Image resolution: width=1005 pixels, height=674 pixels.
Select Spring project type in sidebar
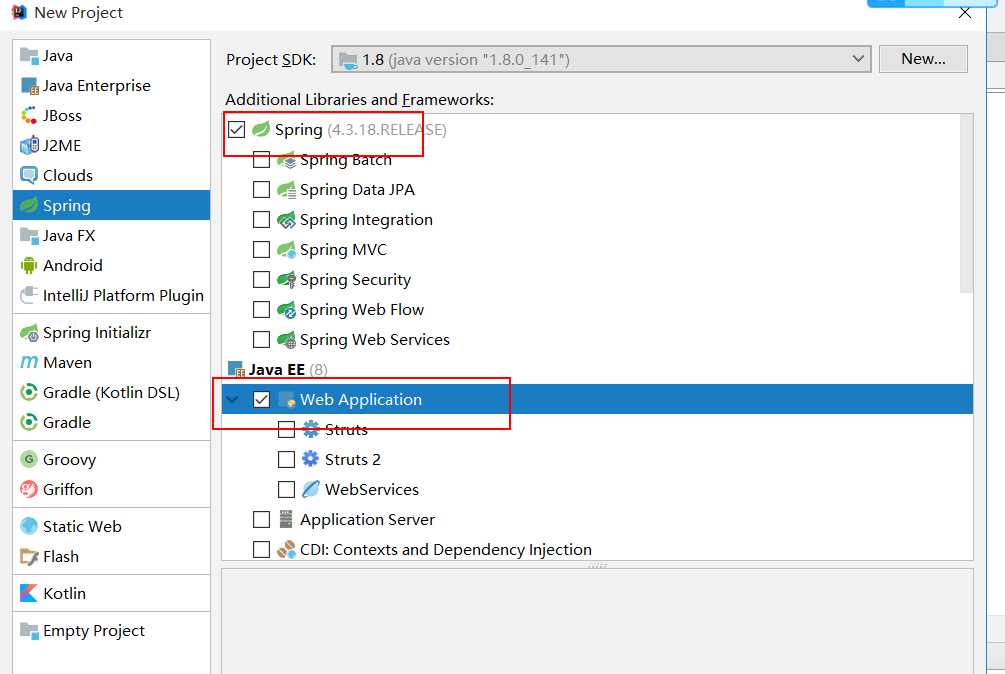112,206
